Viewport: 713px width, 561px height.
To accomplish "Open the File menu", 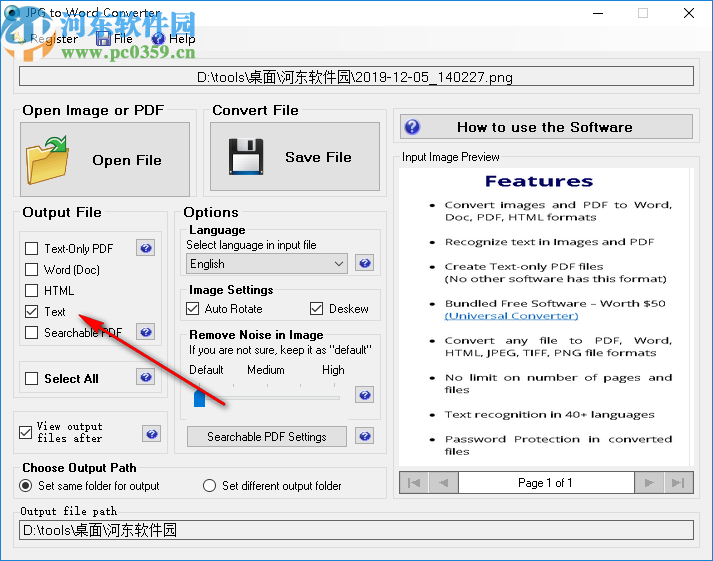I will tap(115, 39).
